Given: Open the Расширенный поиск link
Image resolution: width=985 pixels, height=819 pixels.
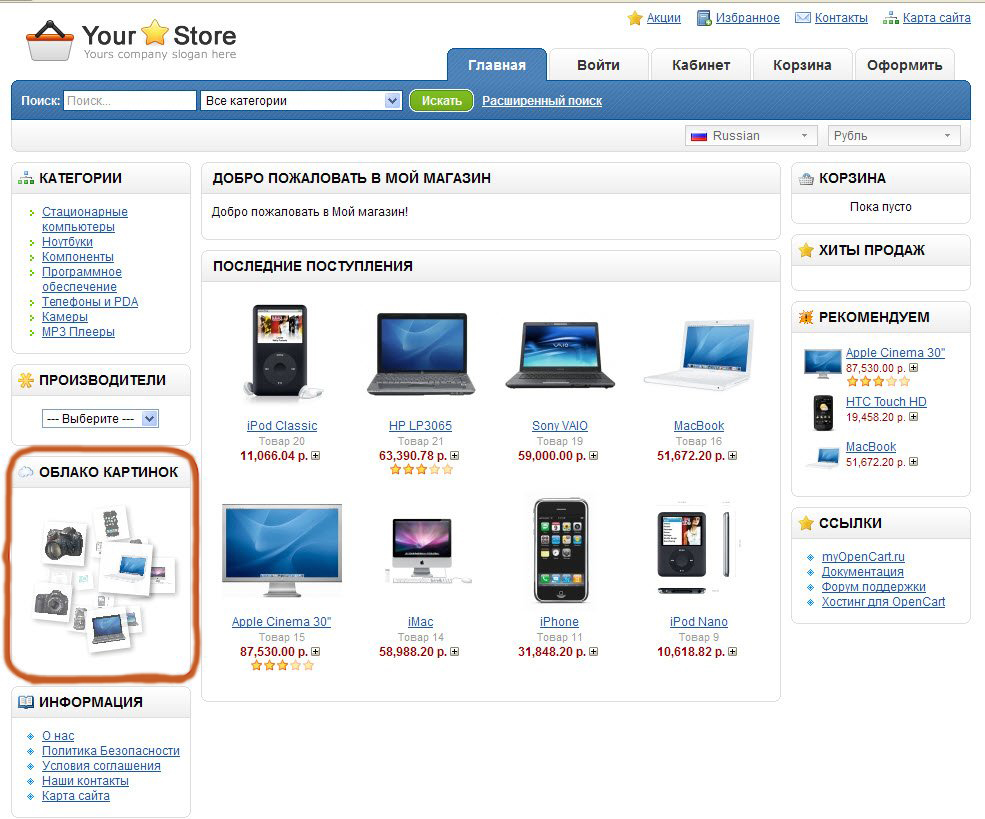Looking at the screenshot, I should 541,100.
